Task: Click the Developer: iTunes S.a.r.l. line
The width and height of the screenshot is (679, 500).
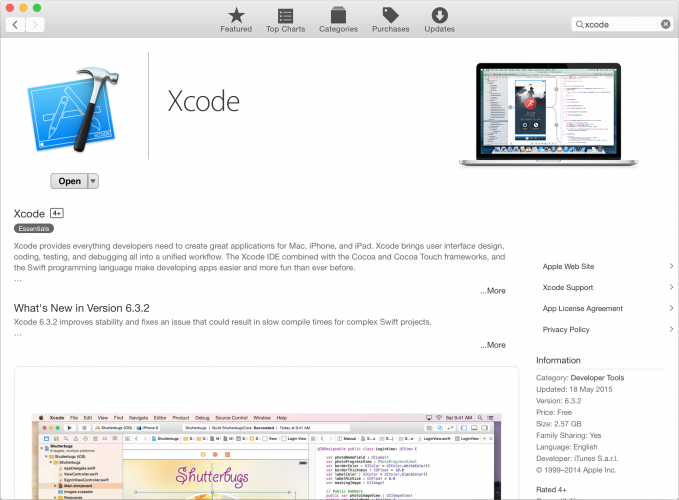Action: tap(577, 458)
